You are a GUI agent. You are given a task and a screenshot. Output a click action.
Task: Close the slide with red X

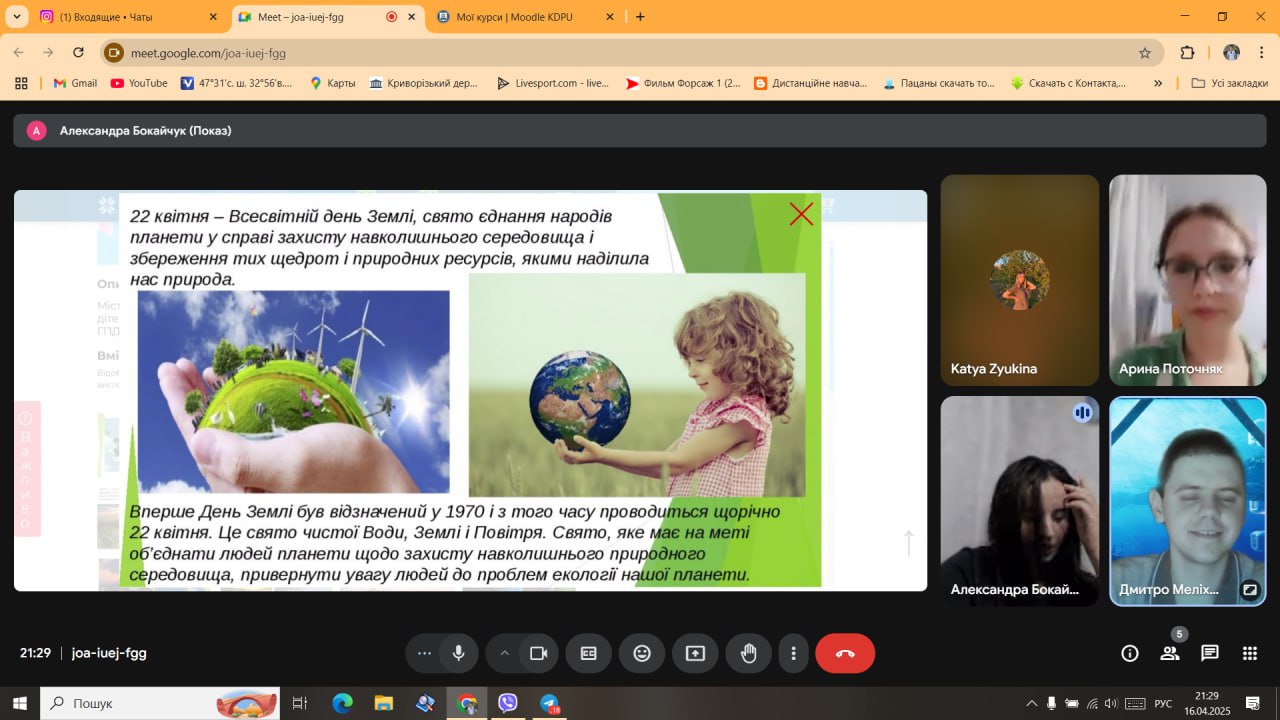[801, 214]
